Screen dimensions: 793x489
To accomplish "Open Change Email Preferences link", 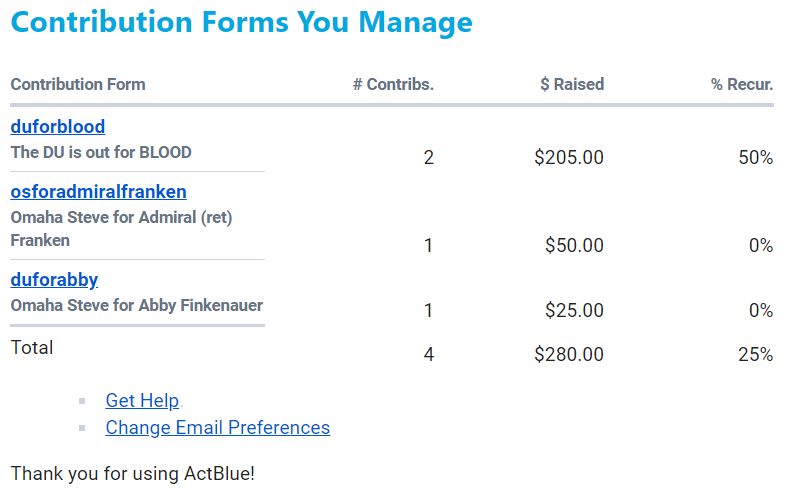I will (217, 428).
